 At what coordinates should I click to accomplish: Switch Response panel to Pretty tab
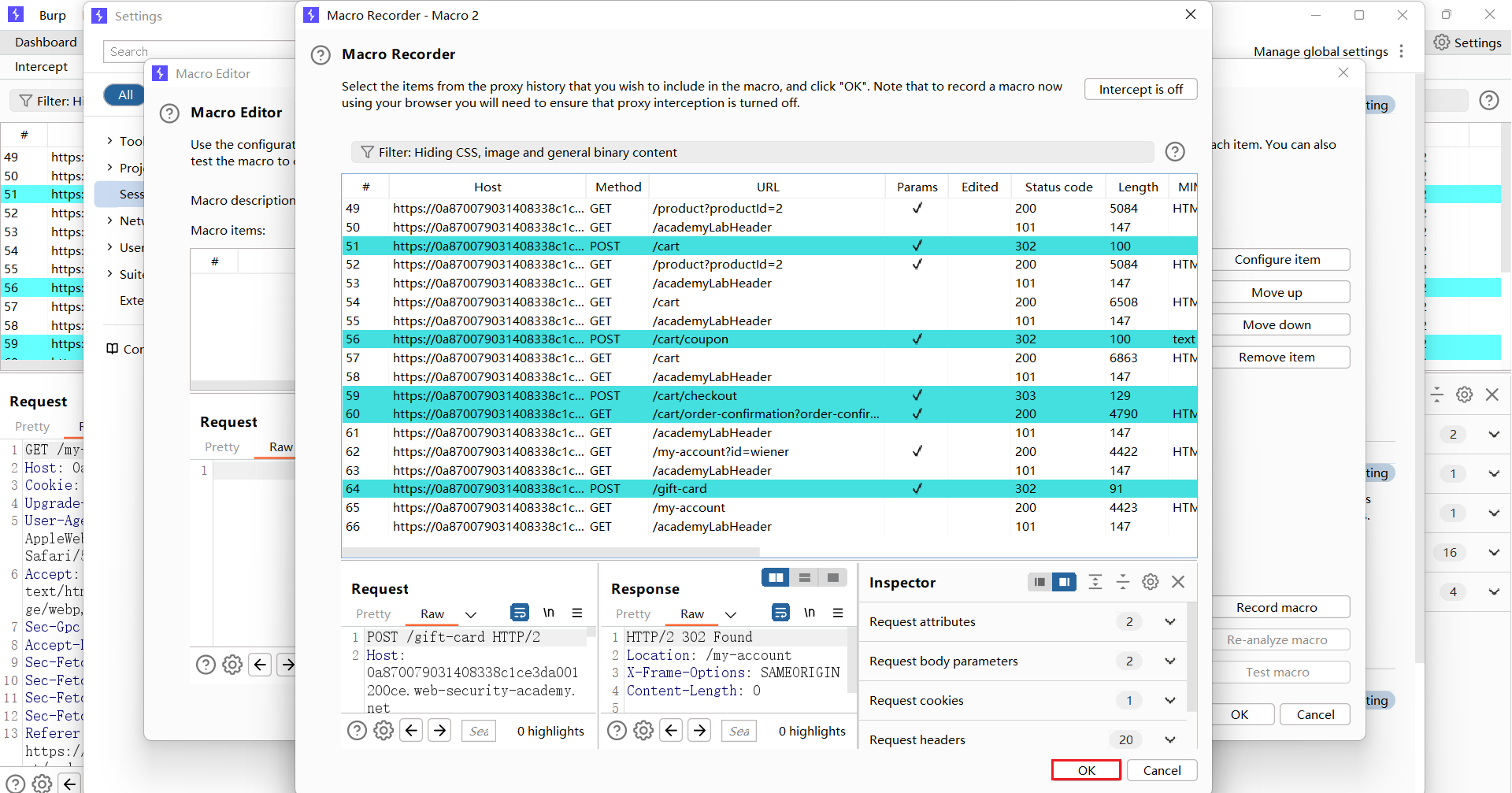coord(633,614)
